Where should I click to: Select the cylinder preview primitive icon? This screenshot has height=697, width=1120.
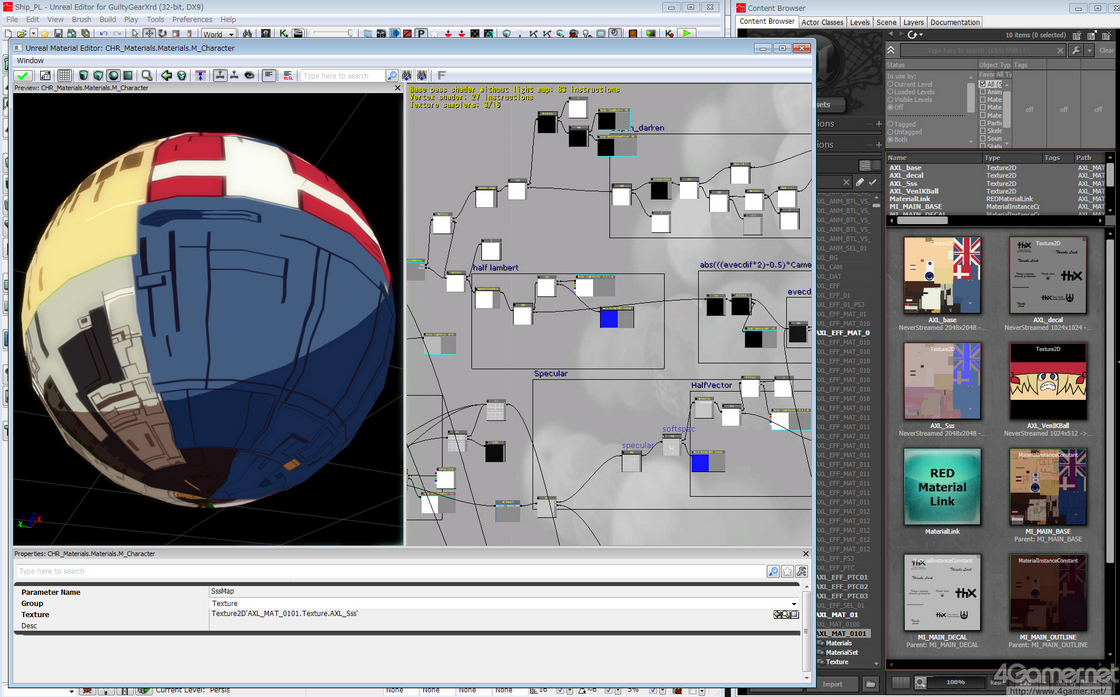[84, 76]
